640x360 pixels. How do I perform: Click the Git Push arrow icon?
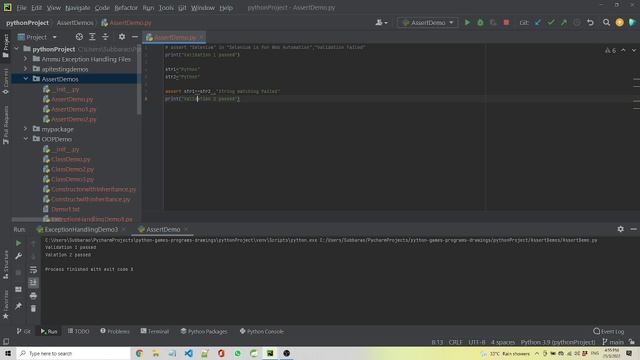(564, 23)
